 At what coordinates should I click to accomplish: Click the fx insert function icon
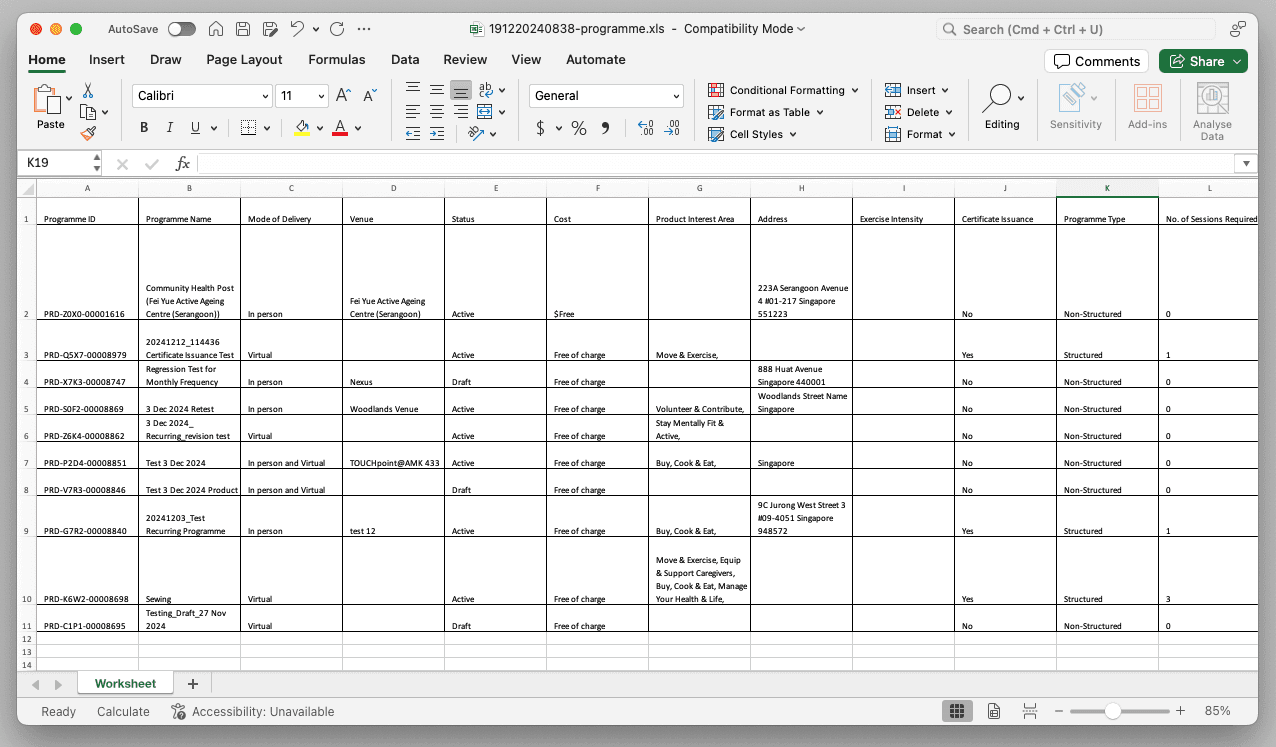(183, 163)
